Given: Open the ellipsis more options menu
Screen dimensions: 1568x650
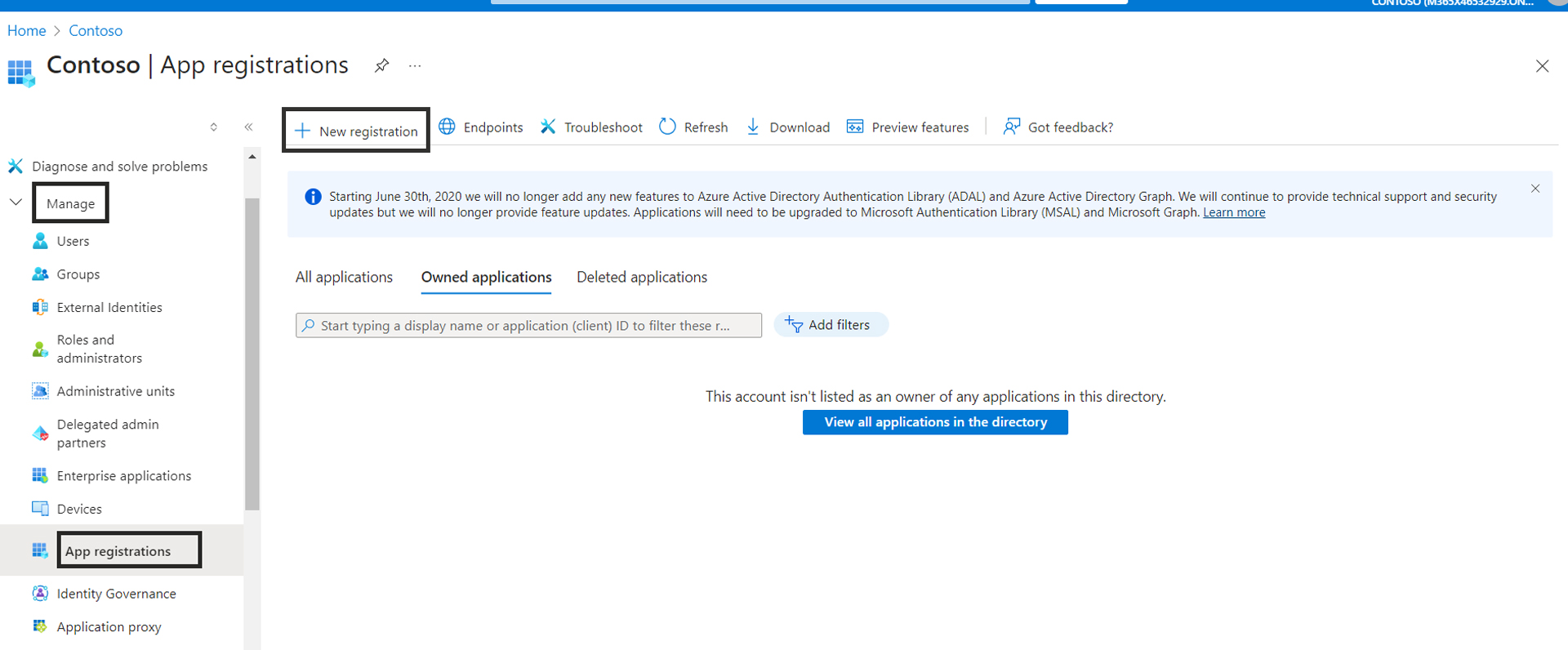Looking at the screenshot, I should (415, 66).
